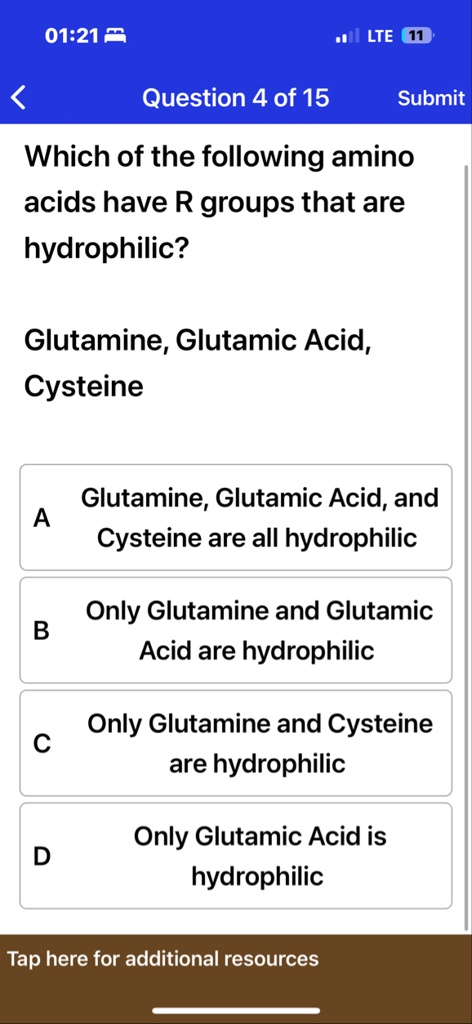Viewport: 472px width, 1024px height.
Task: Select answer A, all are hydrophilic
Action: pyautogui.click(x=236, y=518)
